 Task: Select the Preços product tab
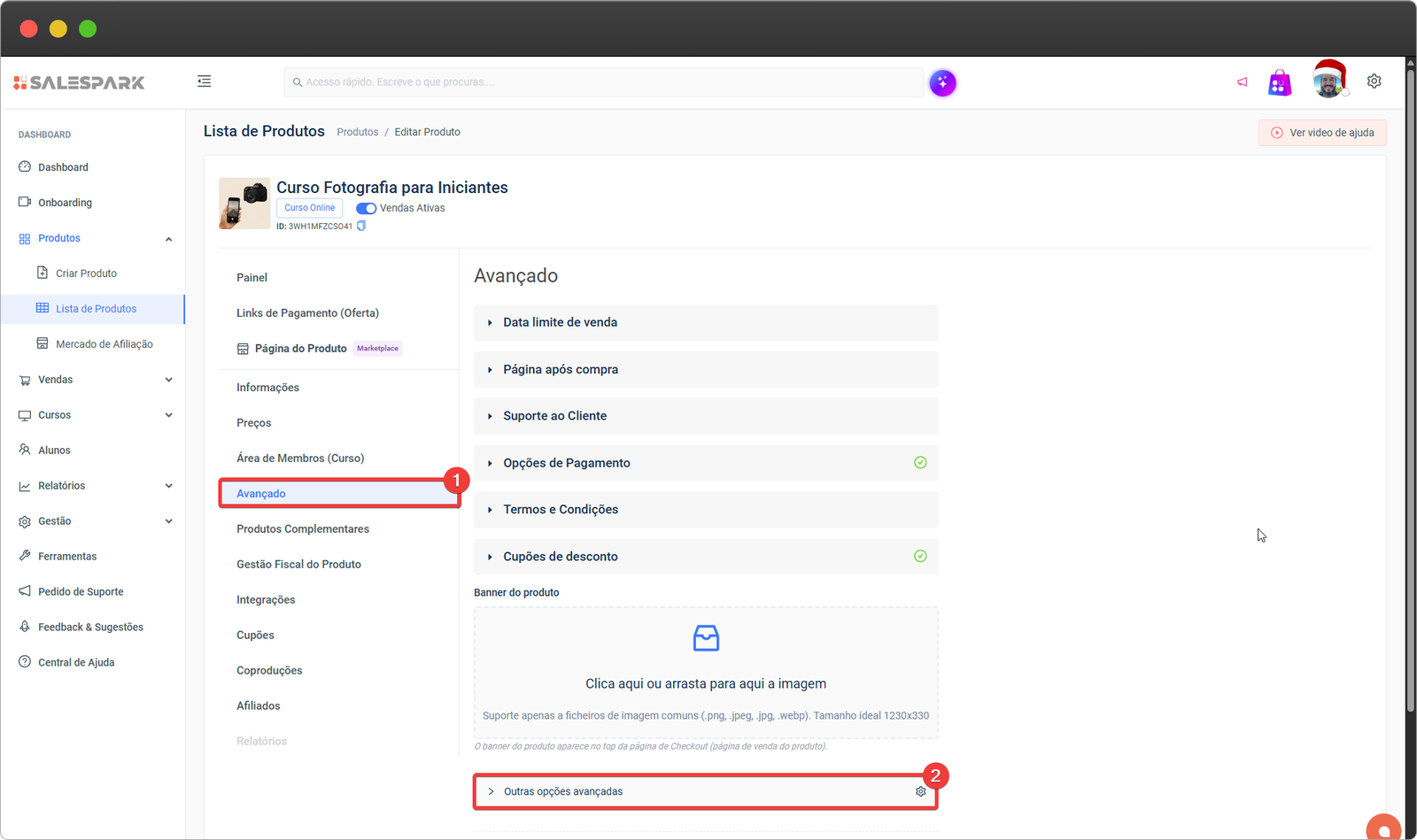point(254,423)
